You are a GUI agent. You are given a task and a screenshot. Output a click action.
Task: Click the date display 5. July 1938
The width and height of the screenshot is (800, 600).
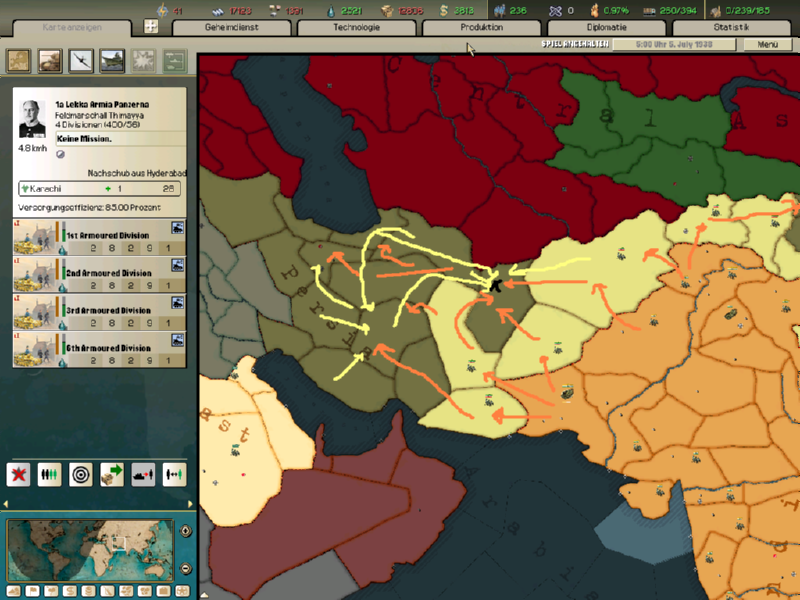click(674, 44)
